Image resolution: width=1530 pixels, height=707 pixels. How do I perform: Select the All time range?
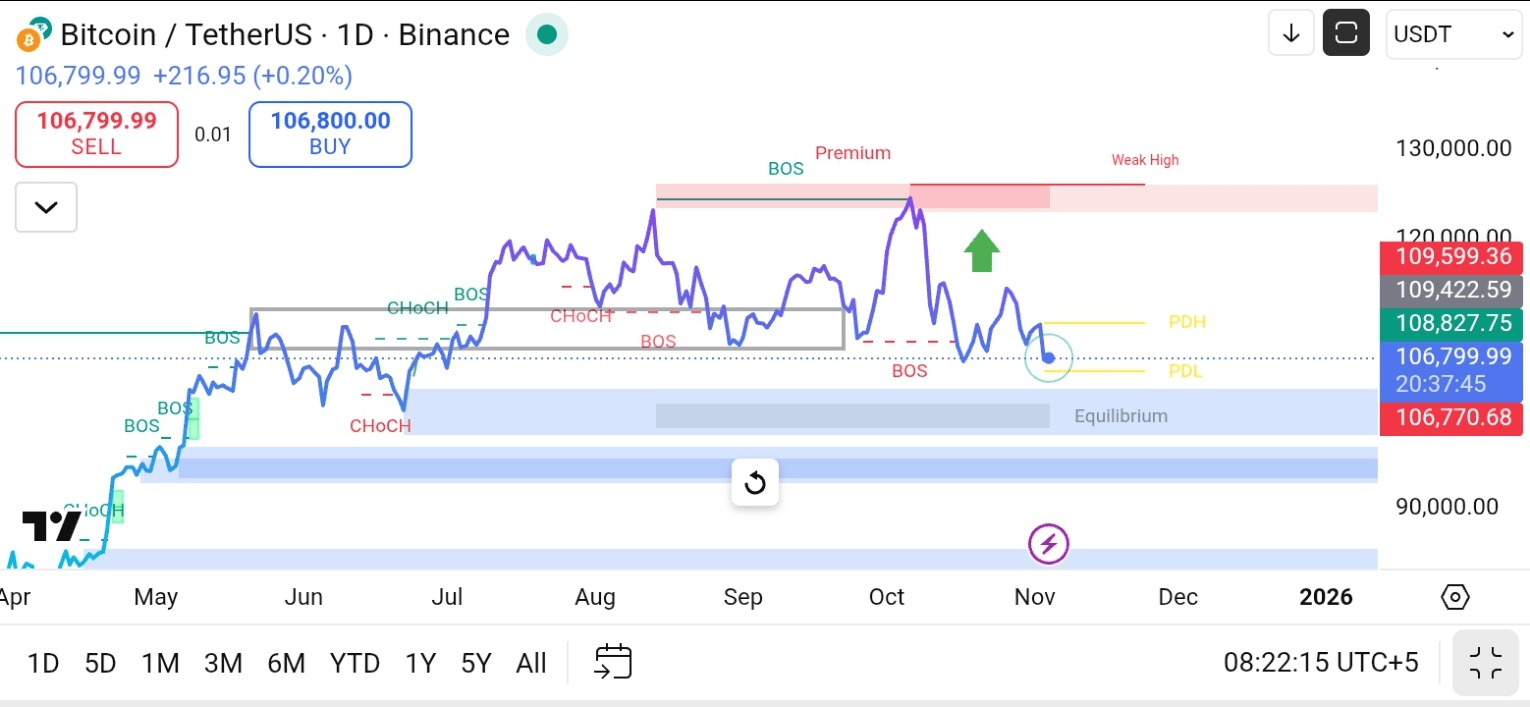click(531, 663)
